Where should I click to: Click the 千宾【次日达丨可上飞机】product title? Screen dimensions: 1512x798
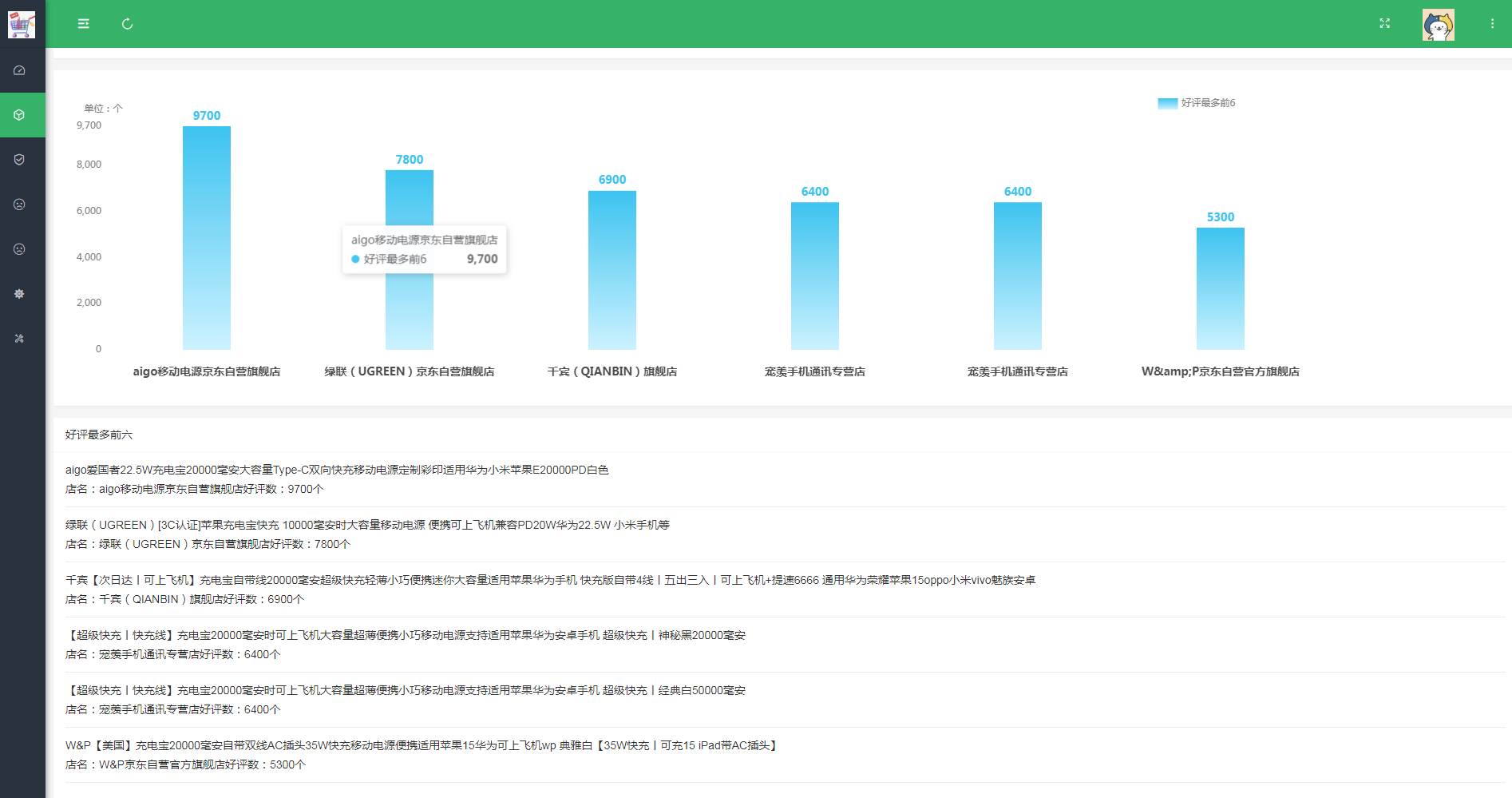pos(550,580)
